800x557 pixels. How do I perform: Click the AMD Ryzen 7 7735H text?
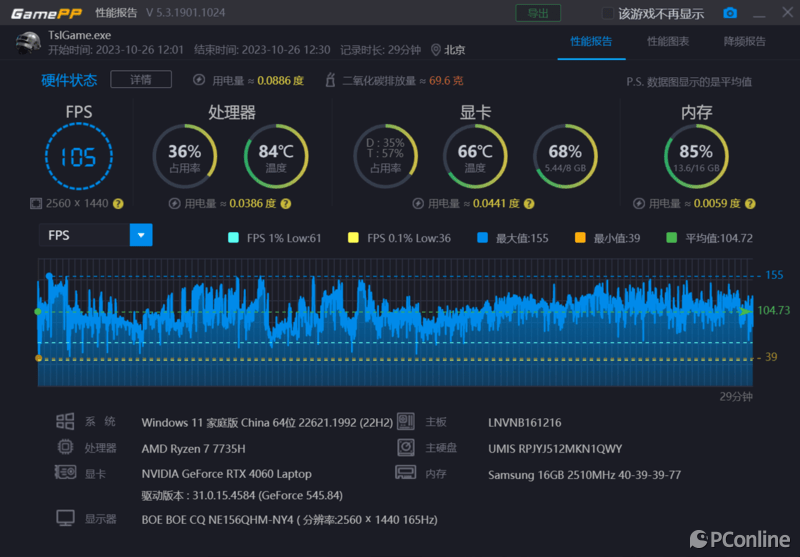coord(193,449)
